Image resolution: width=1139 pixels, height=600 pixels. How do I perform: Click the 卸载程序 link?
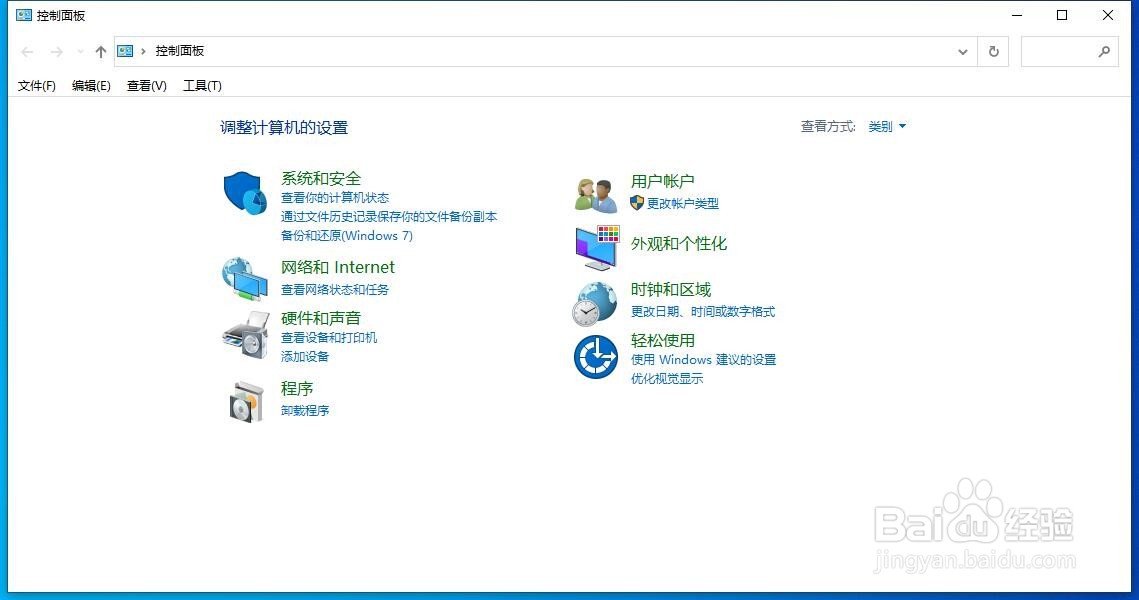pyautogui.click(x=305, y=410)
